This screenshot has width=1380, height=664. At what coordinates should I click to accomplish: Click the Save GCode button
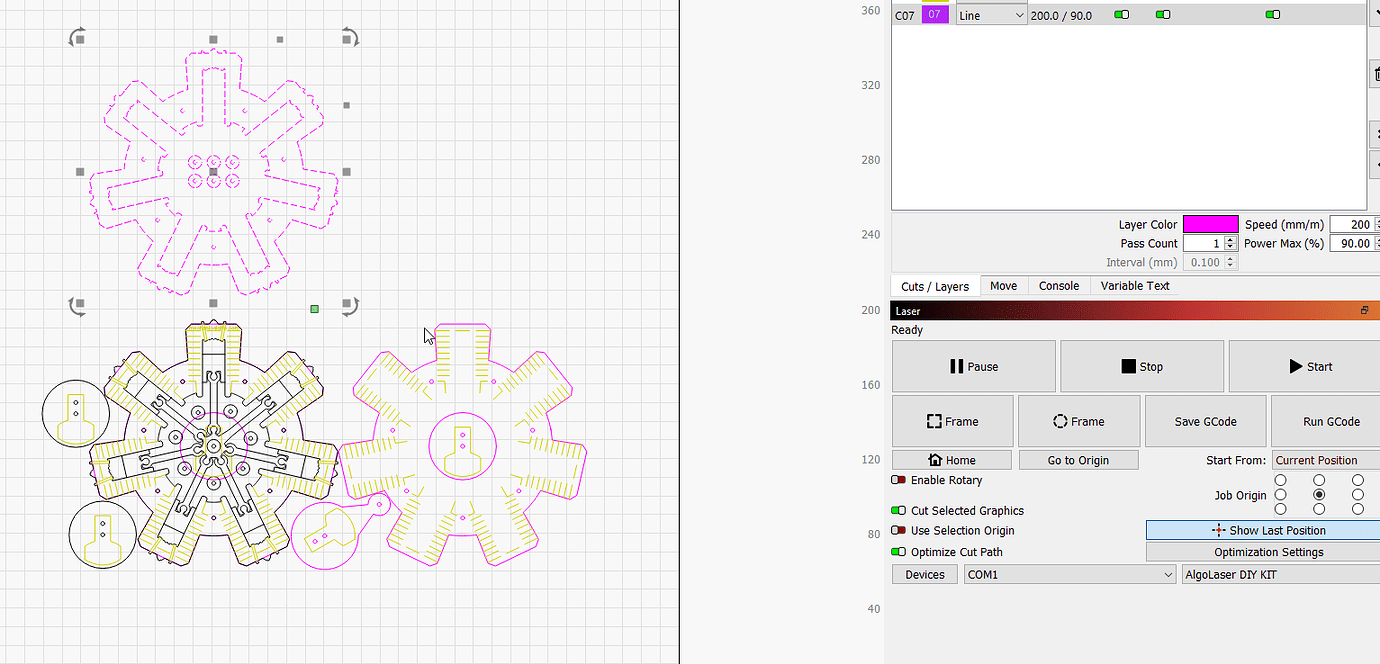pyautogui.click(x=1205, y=421)
